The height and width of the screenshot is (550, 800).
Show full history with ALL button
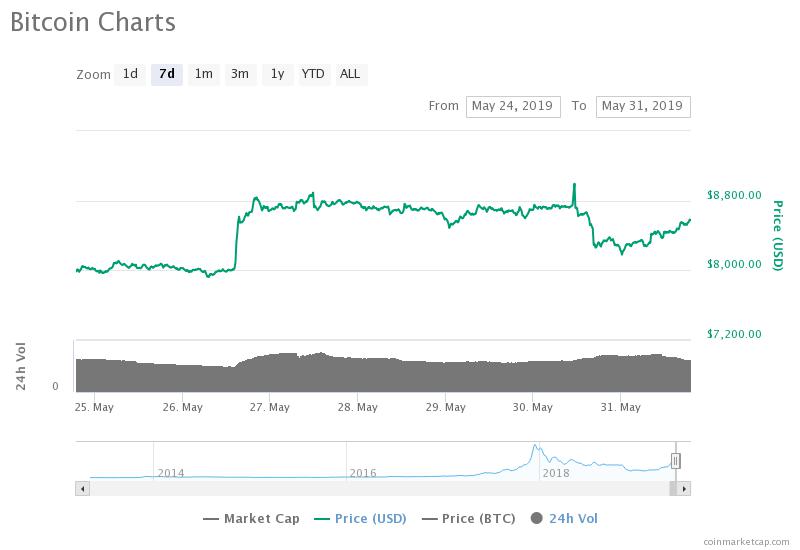[350, 74]
